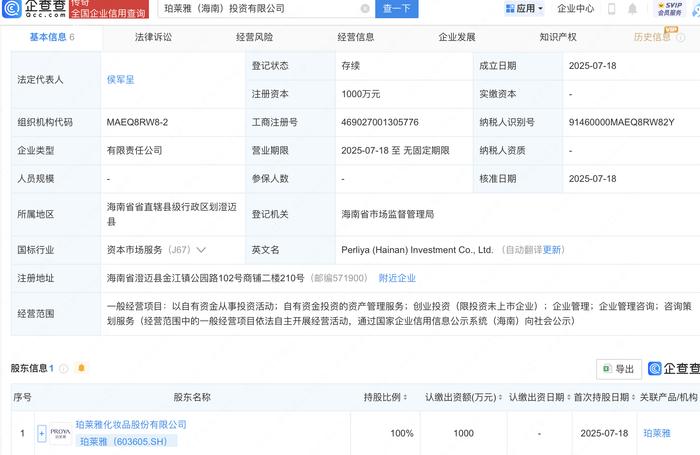700x455 pixels.
Task: Expand shareholder row with plus icon
Action: click(42, 433)
